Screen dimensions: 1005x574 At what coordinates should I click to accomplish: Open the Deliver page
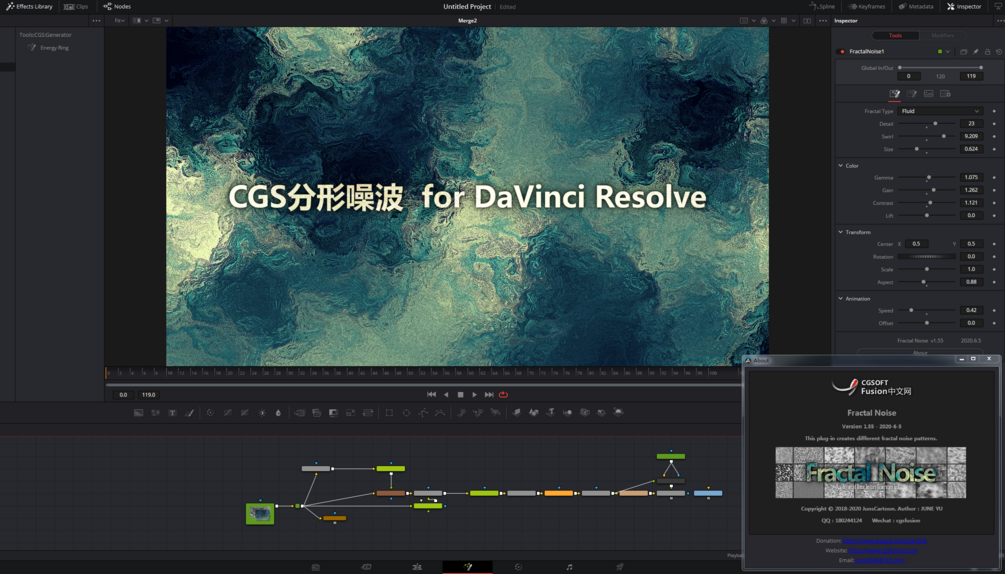click(x=620, y=567)
